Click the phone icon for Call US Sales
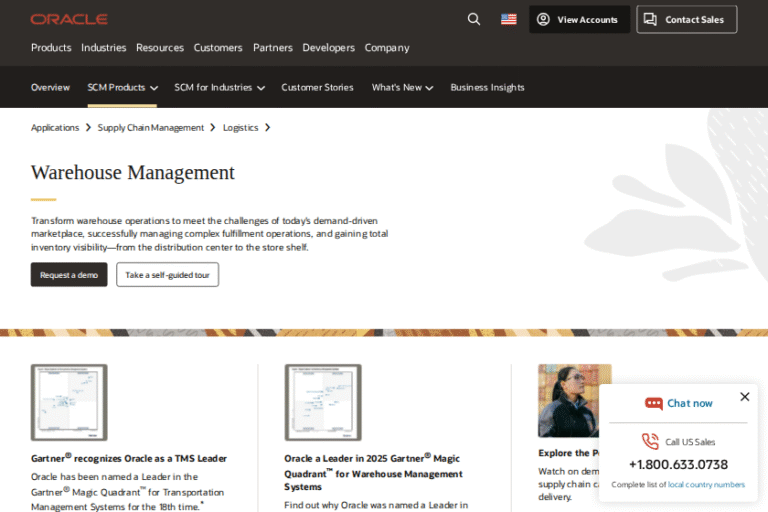Screen dimensions: 768x512 coord(650,442)
